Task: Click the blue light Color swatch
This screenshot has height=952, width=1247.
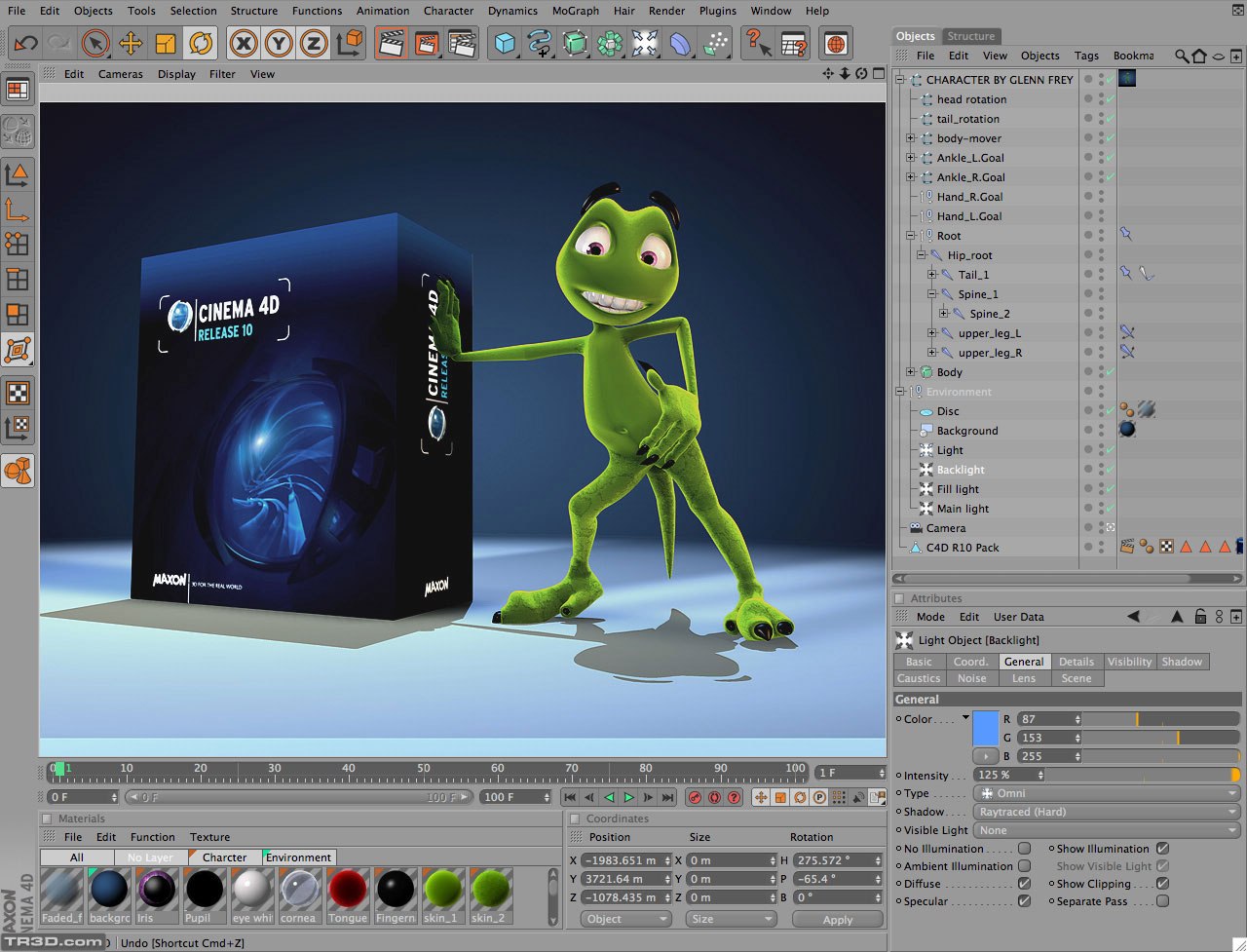Action: (x=986, y=728)
